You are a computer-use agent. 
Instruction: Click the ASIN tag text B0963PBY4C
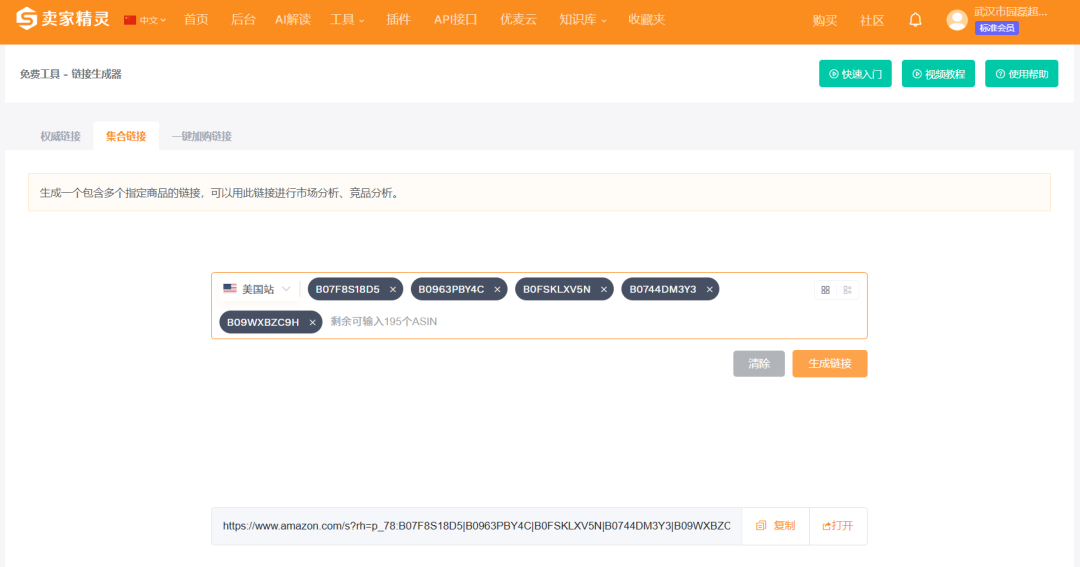pos(451,289)
